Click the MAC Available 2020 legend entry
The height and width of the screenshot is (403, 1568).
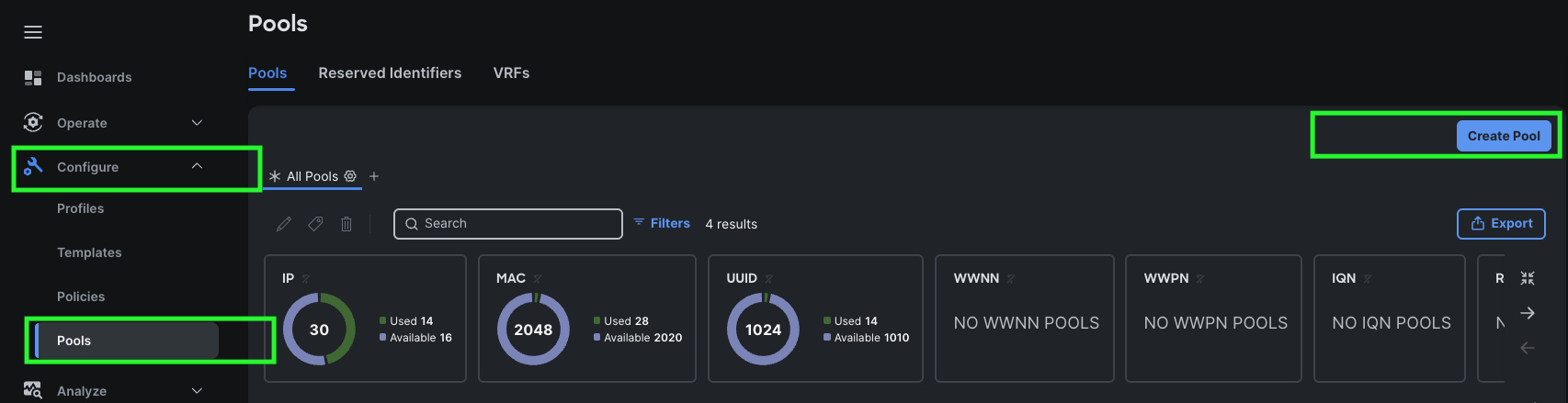pyautogui.click(x=638, y=338)
